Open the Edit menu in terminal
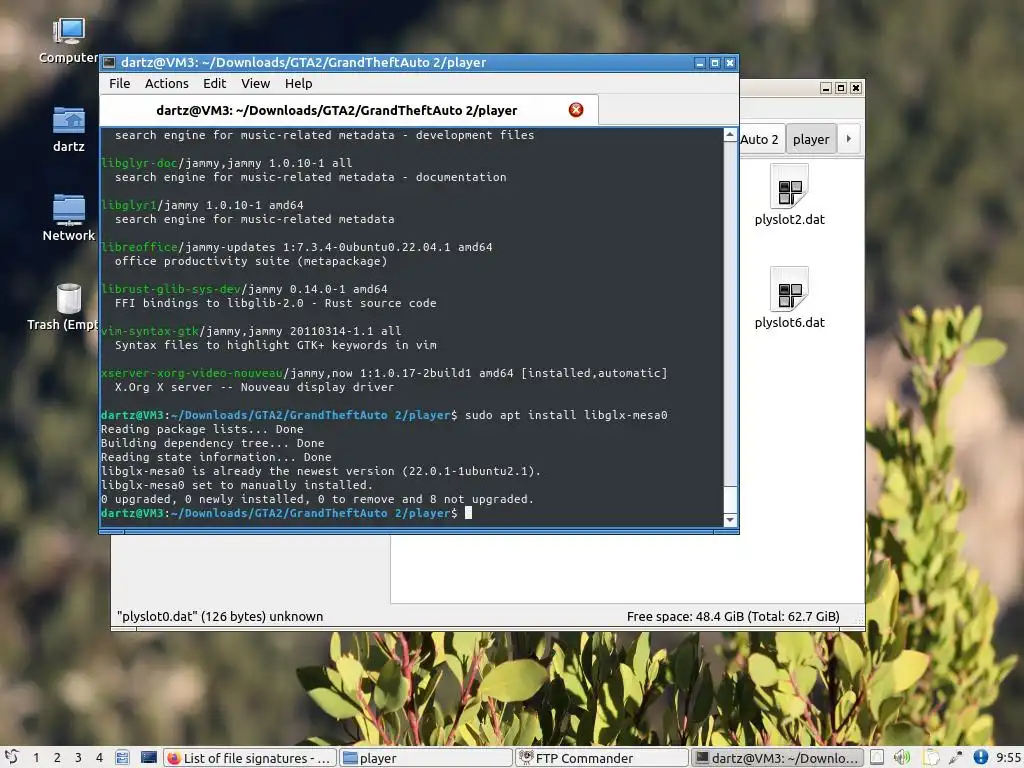 [x=214, y=84]
